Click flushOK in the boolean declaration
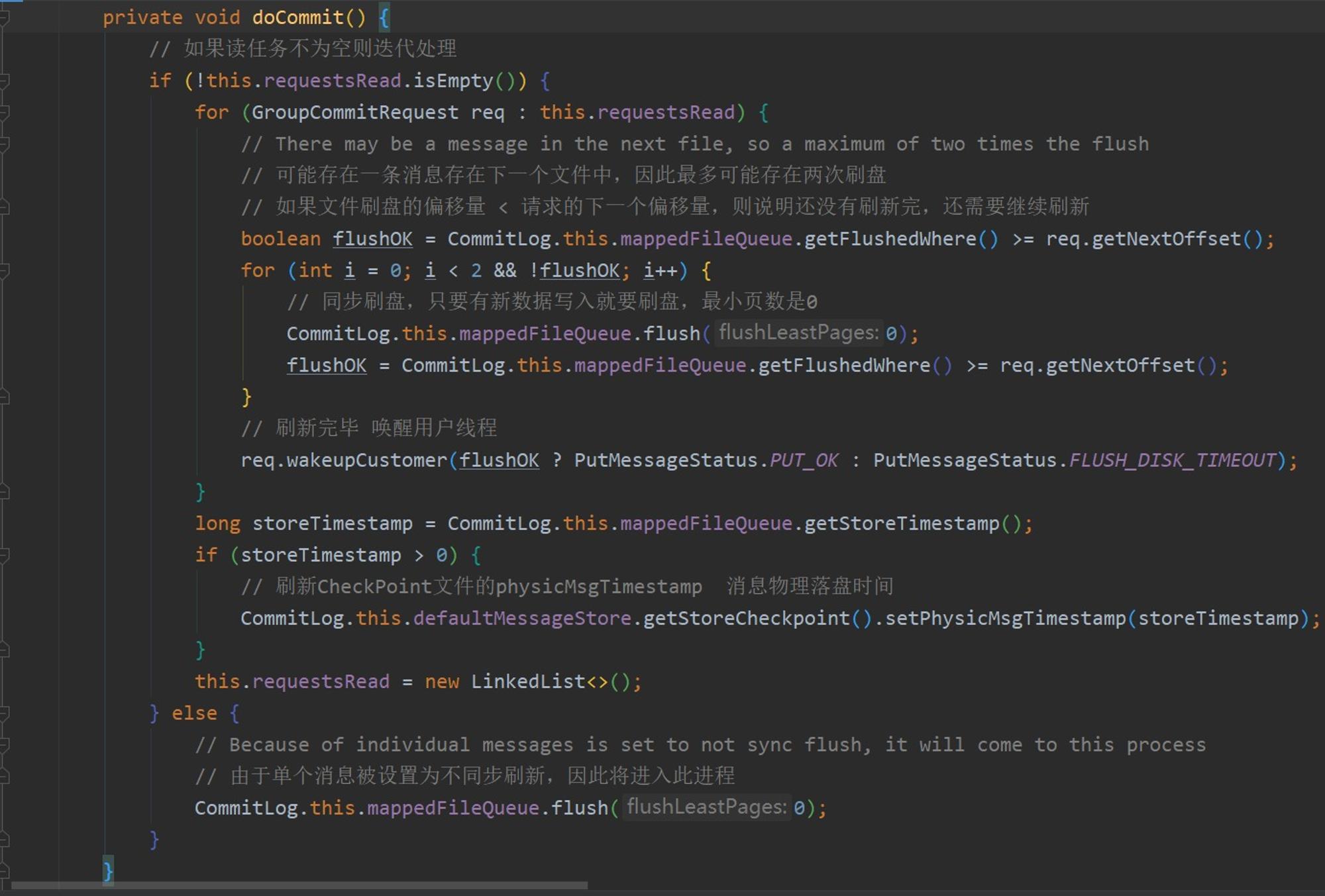Viewport: 1325px width, 896px height. 372,239
